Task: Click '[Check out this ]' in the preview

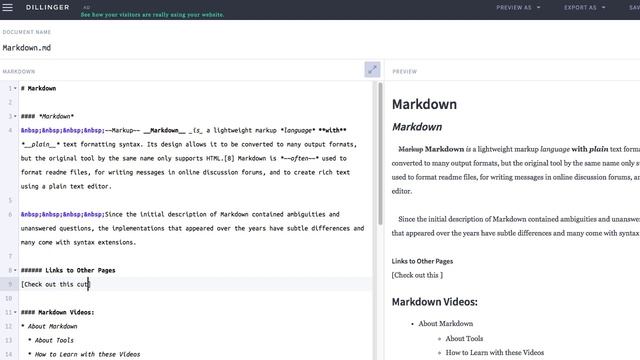Action: [x=417, y=275]
